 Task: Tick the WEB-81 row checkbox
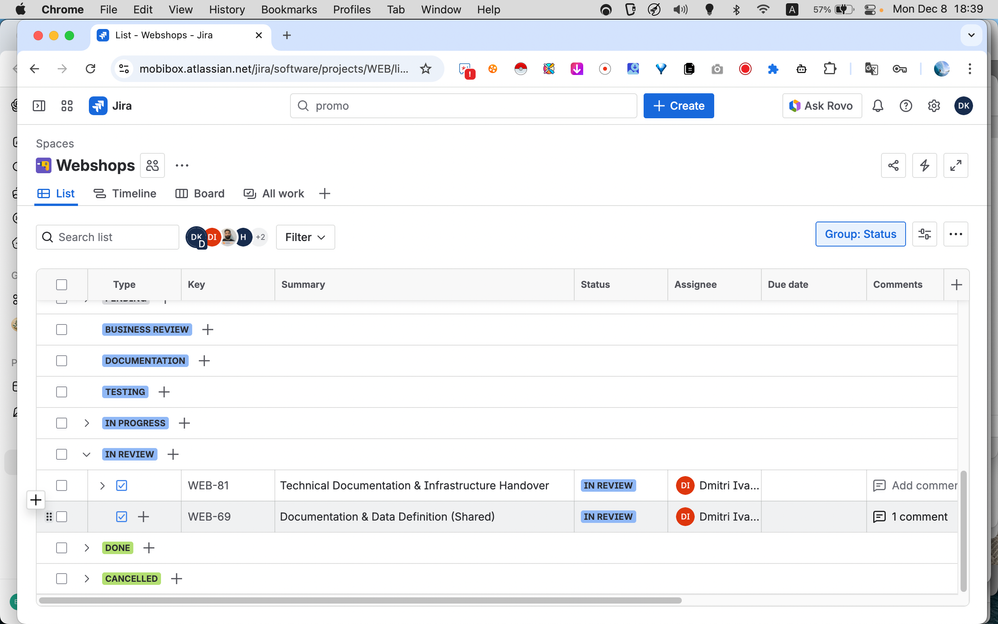tap(62, 485)
